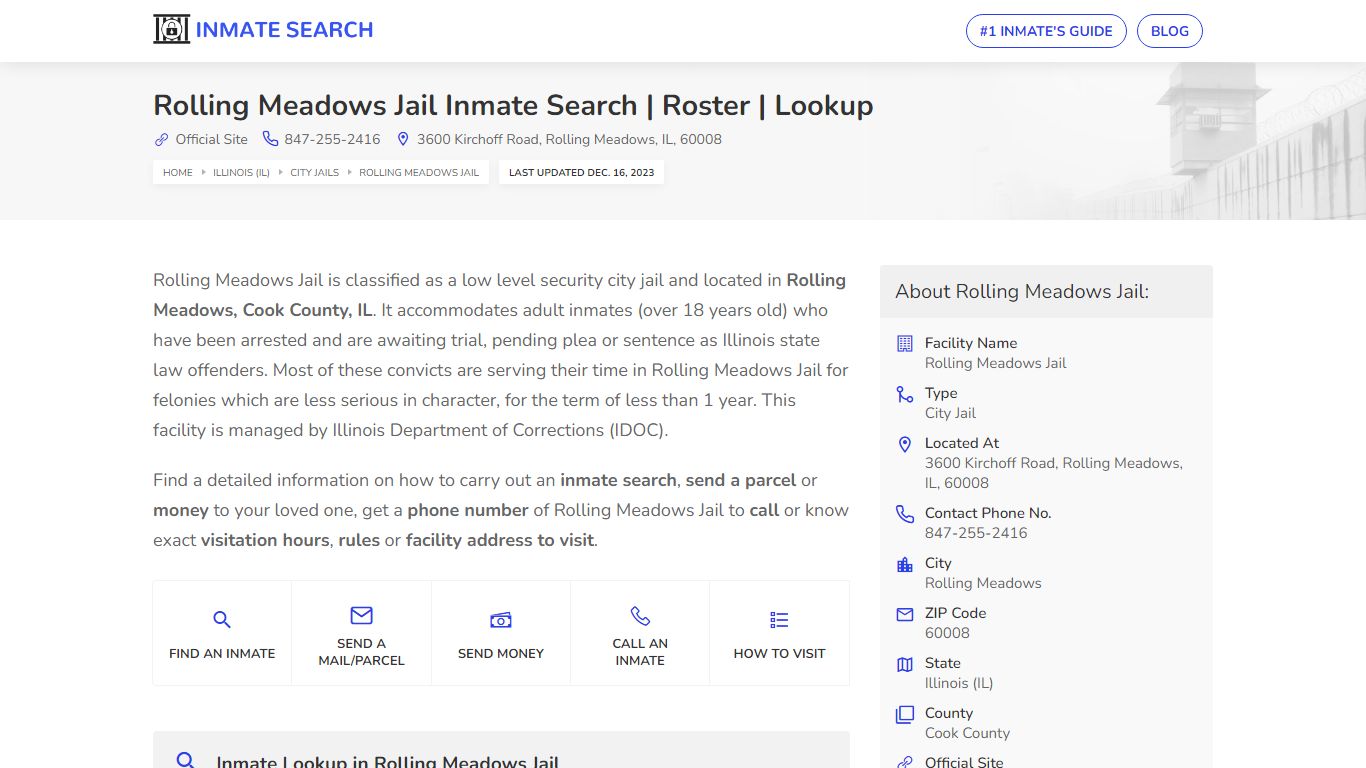Click the Contact Phone No. label in sidebar
1366x768 pixels.
[x=988, y=513]
